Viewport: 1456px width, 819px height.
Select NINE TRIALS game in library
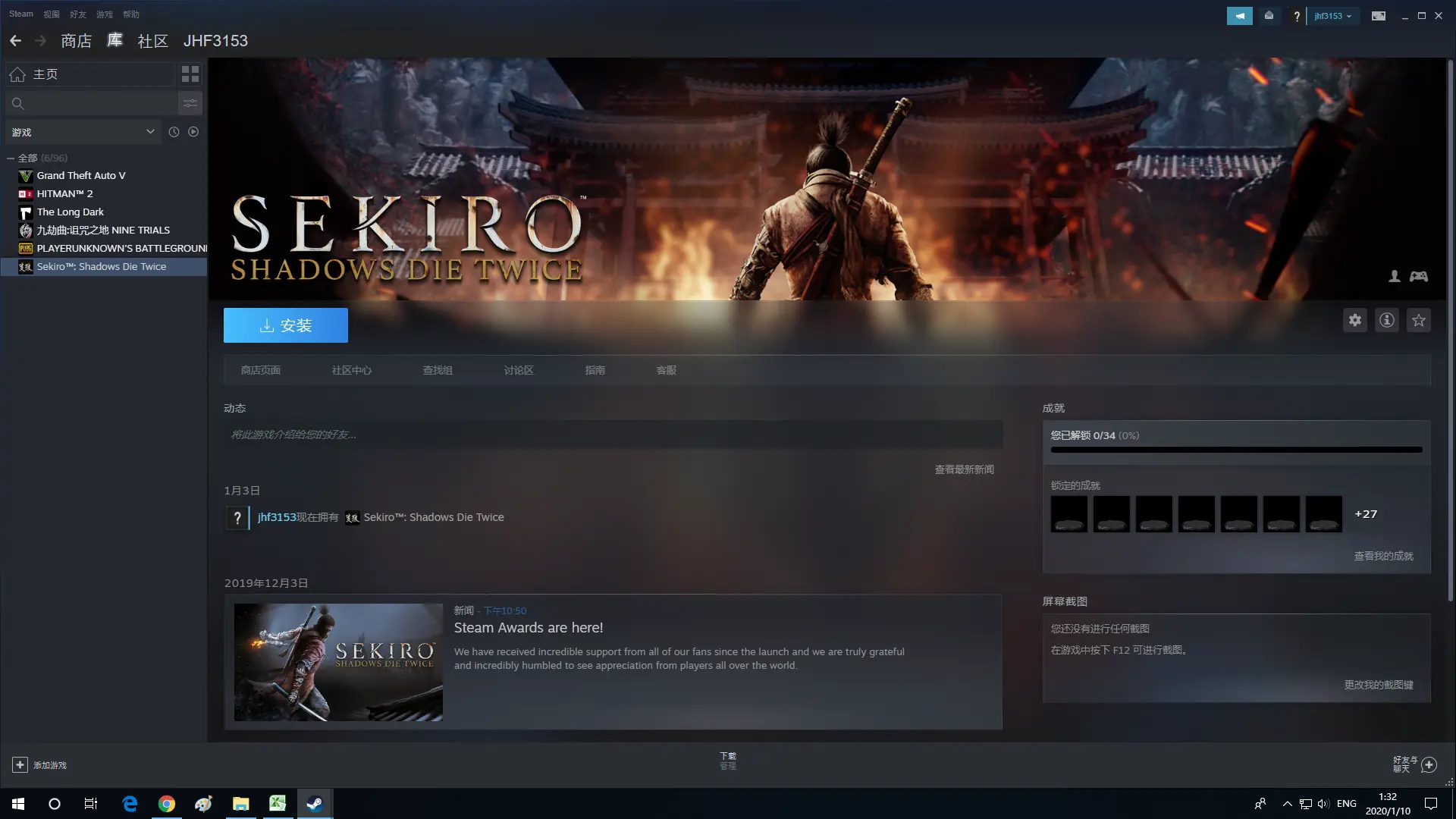click(x=104, y=231)
